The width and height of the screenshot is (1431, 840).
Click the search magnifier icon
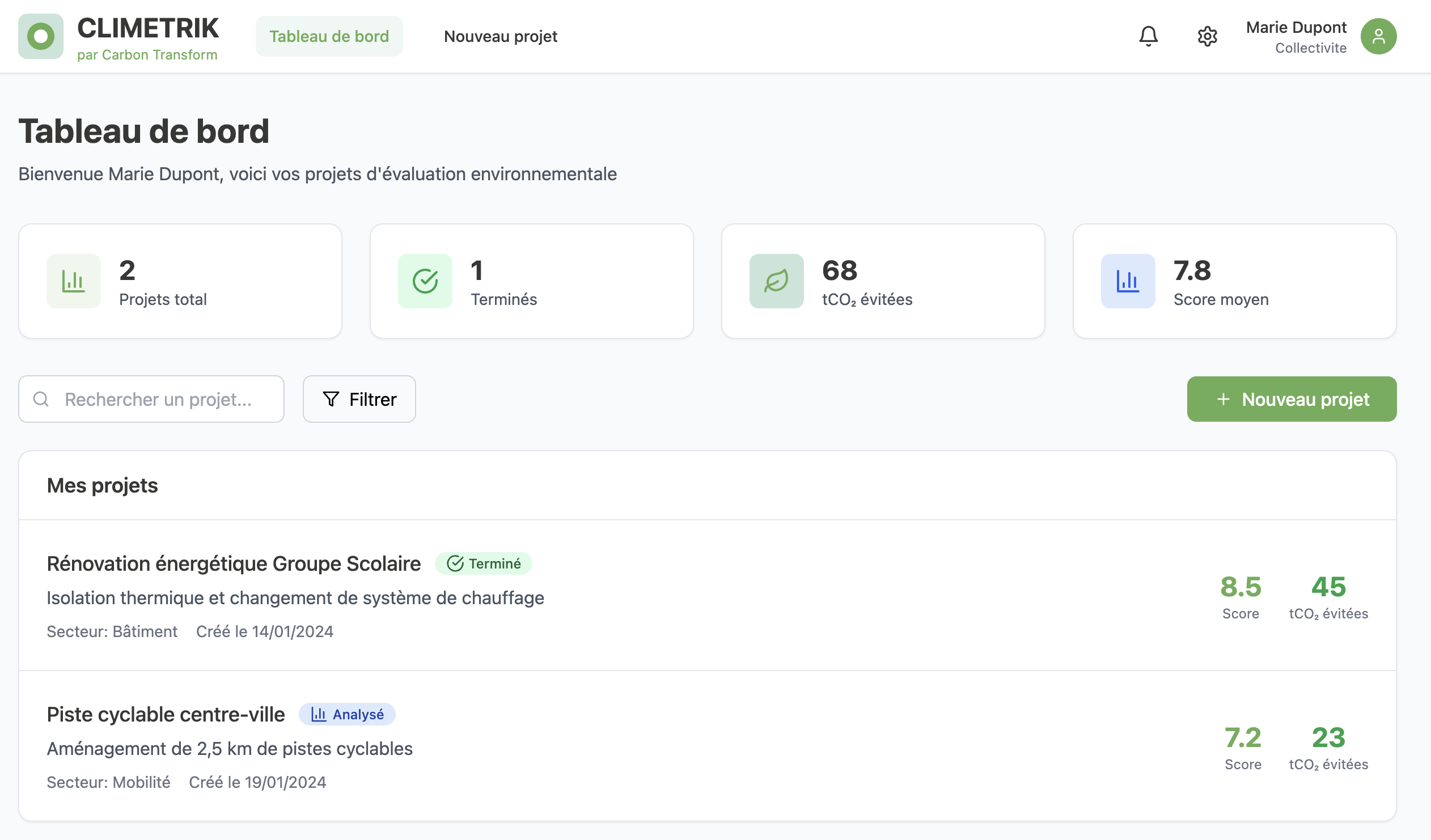[x=41, y=399]
